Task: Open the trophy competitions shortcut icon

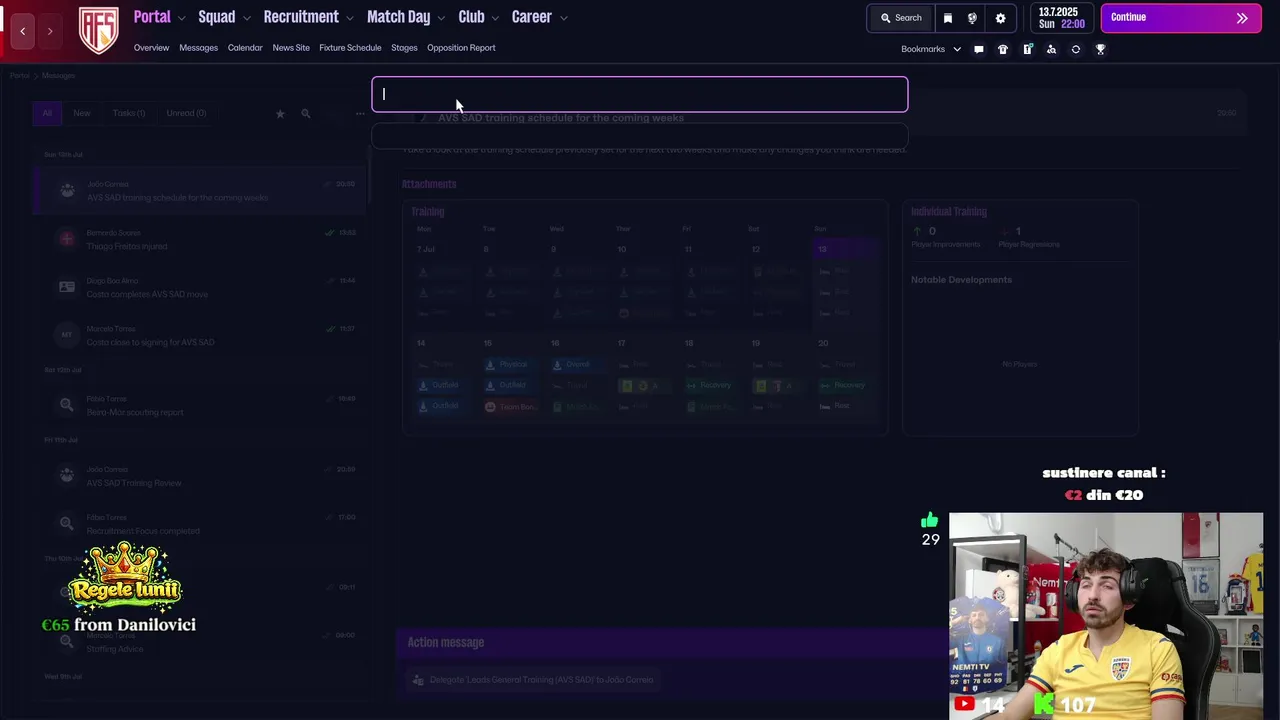Action: tap(1100, 49)
